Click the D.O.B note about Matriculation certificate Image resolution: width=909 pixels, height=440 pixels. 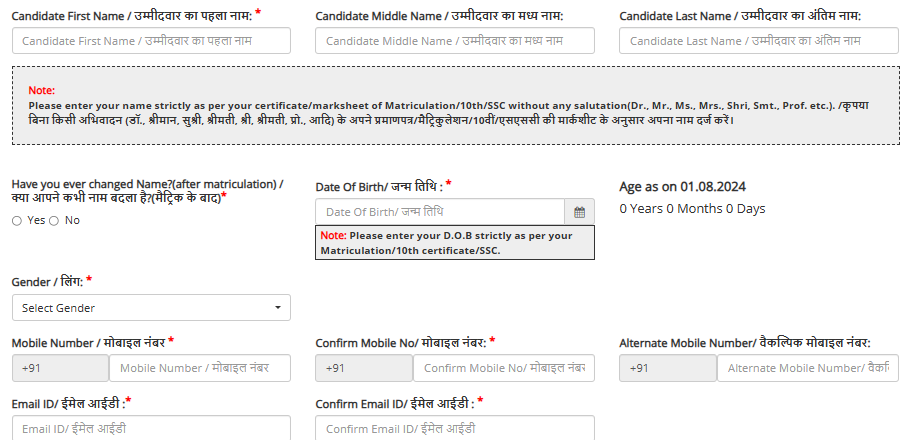click(455, 243)
